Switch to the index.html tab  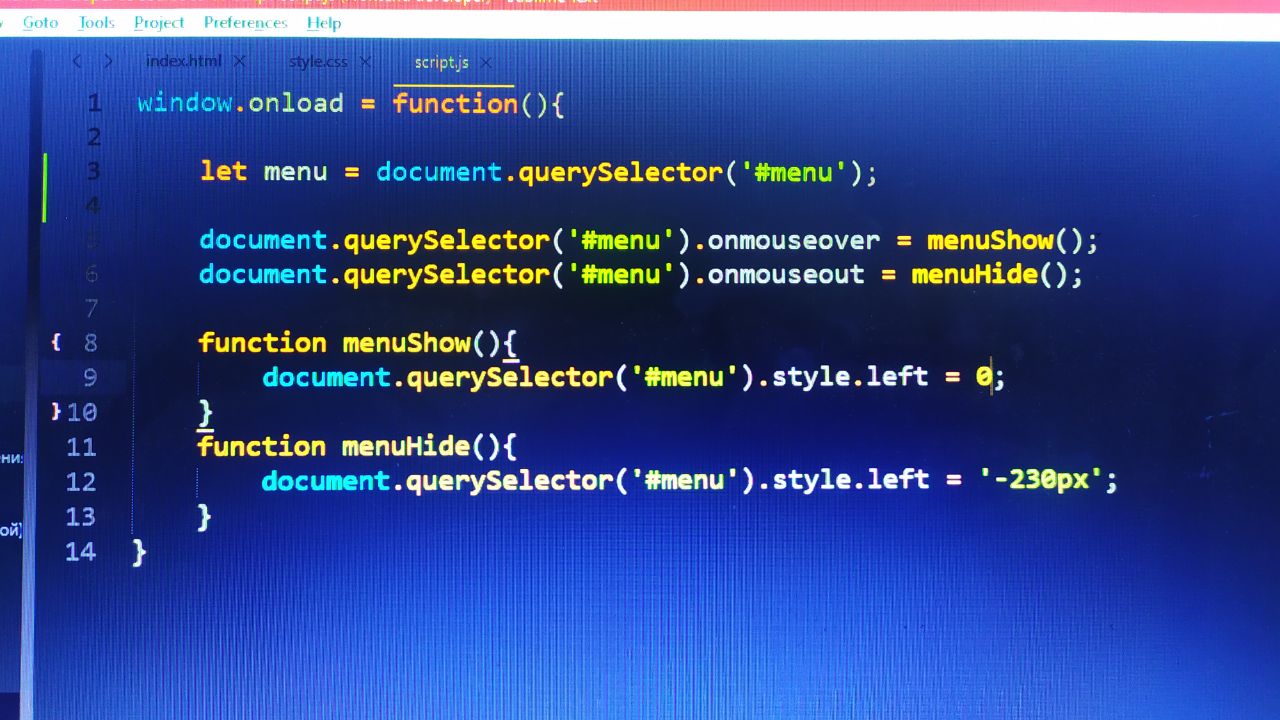[183, 61]
